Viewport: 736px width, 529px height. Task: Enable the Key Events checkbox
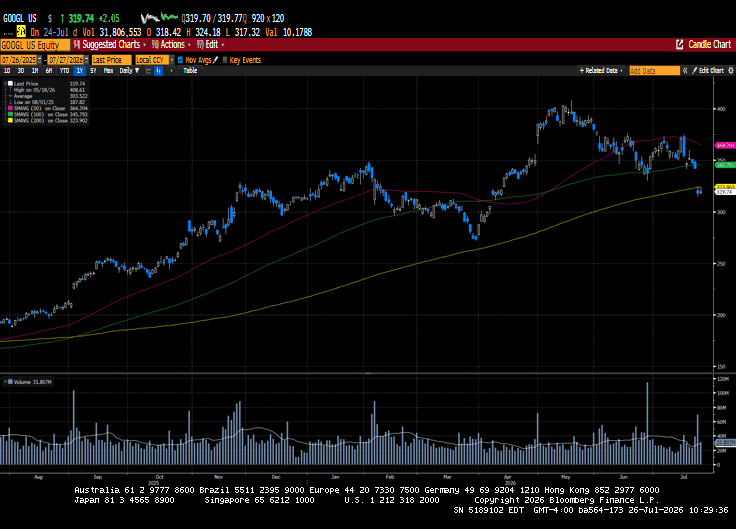point(225,60)
